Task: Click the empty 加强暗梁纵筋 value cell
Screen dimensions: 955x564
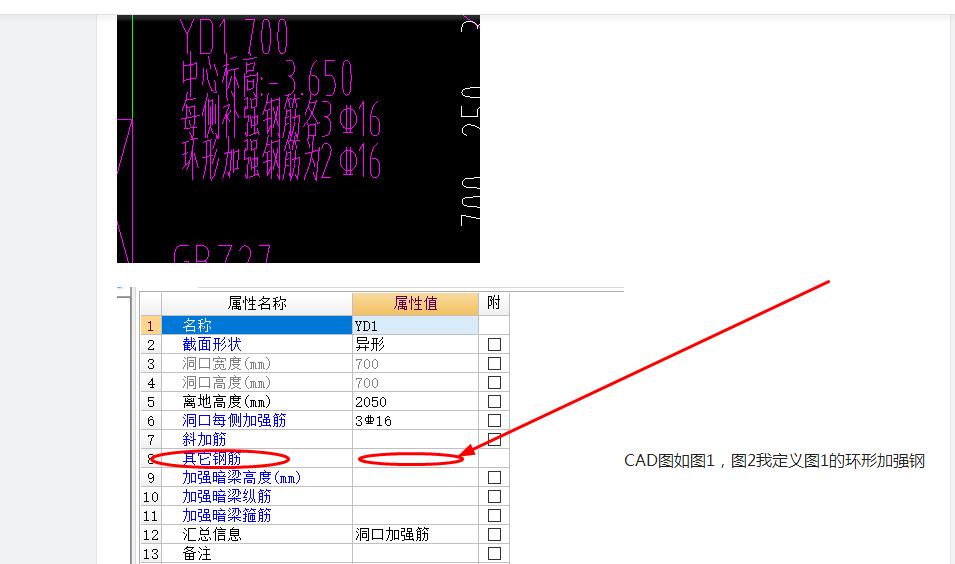Action: pyautogui.click(x=415, y=496)
